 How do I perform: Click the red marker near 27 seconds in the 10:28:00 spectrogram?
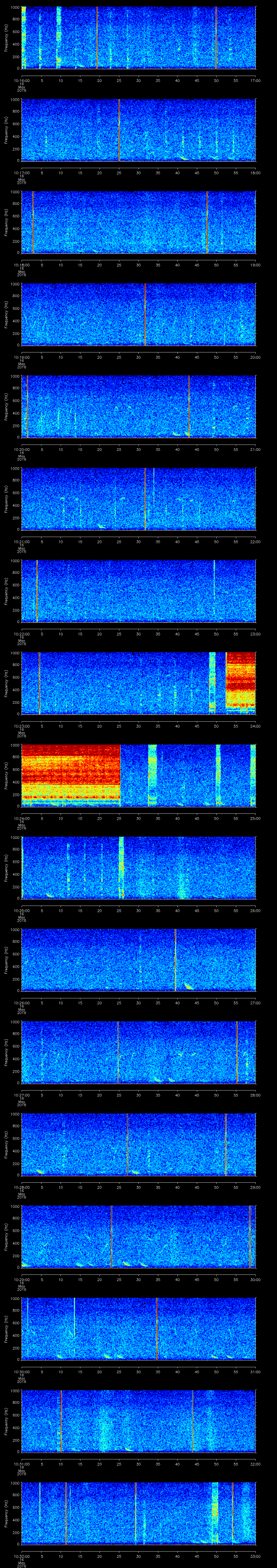tap(128, 1144)
